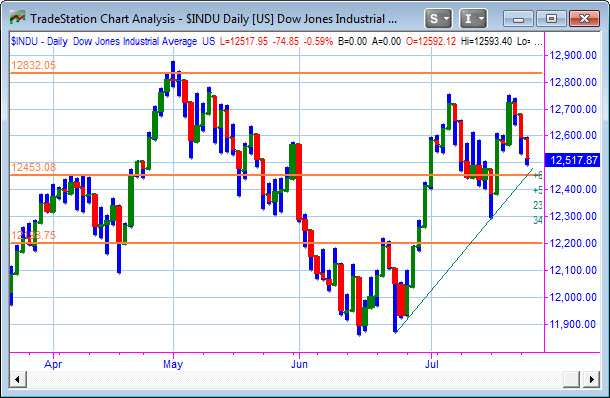Screen dimensions: 610x398
Task: Select the teal rising trendline
Action: [x=463, y=251]
